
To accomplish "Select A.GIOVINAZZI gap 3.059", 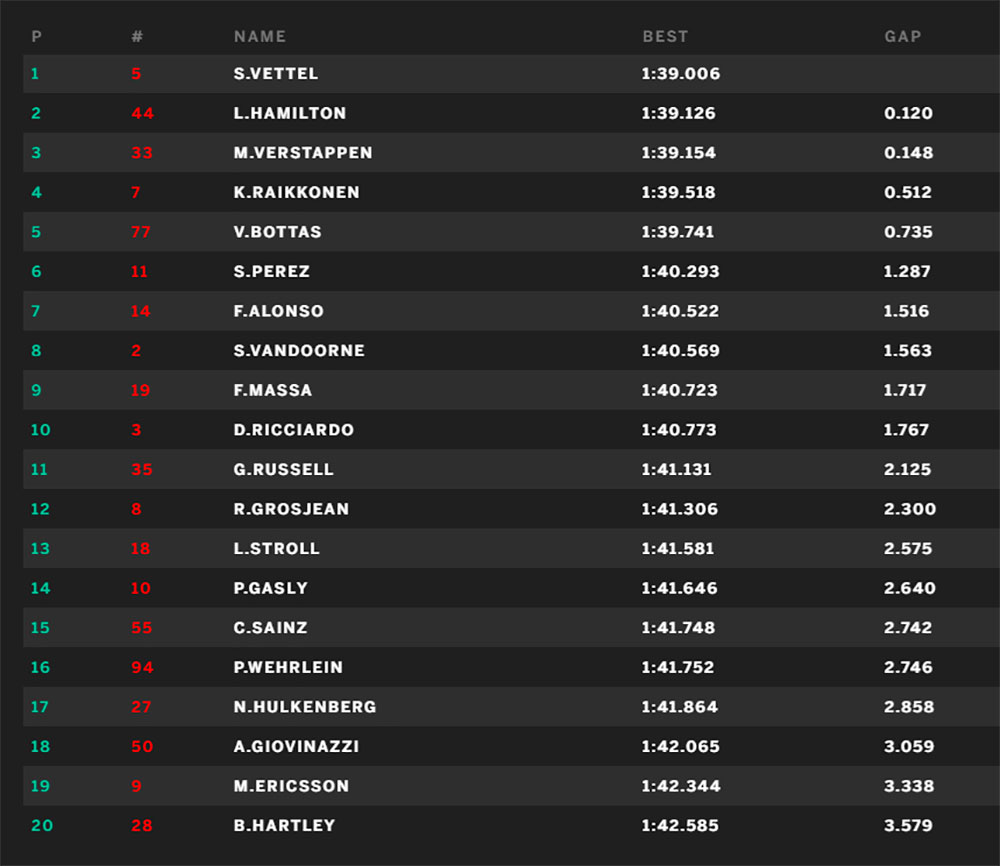I will click(908, 745).
